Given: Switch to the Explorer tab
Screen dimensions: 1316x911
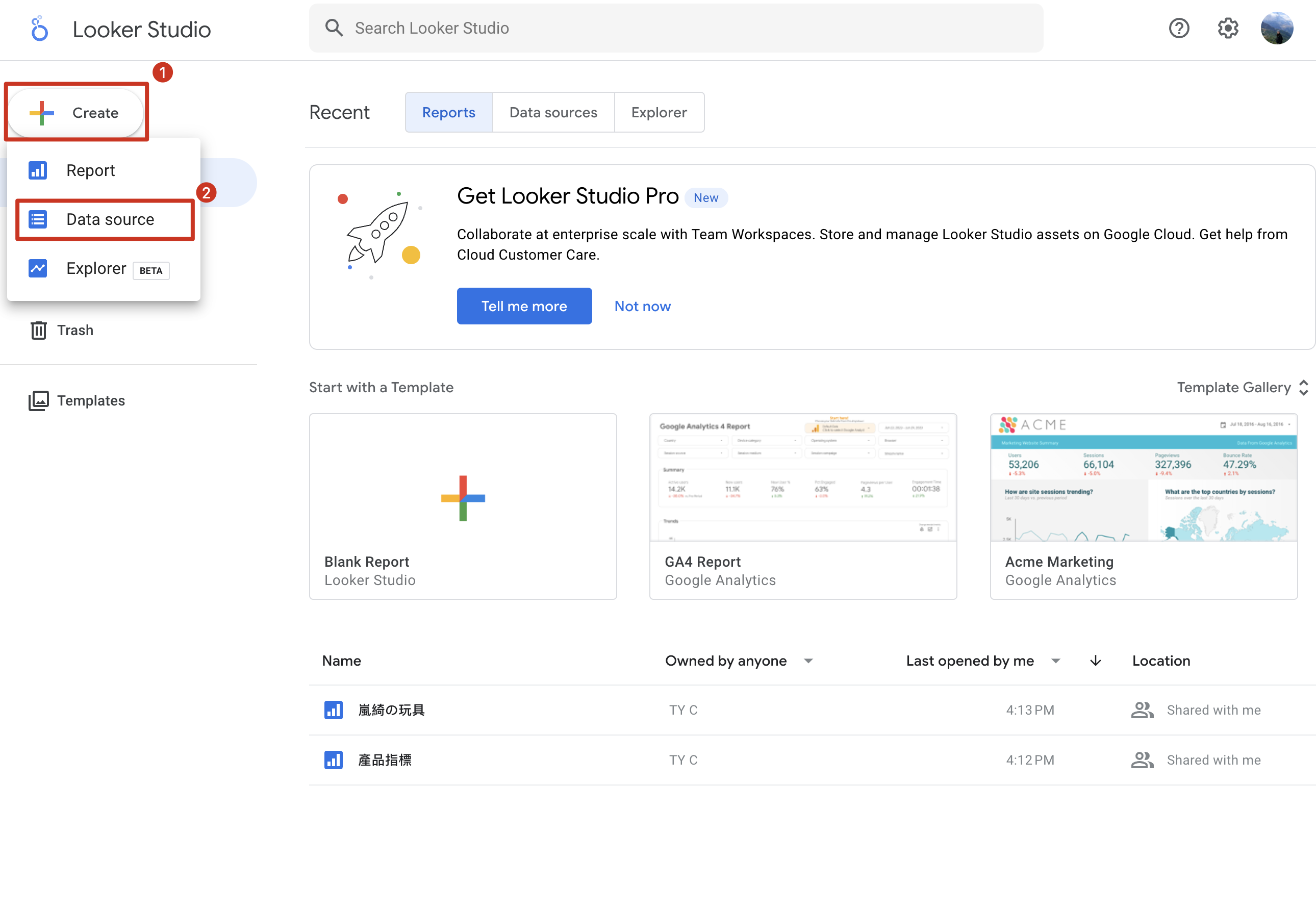Looking at the screenshot, I should tap(659, 112).
